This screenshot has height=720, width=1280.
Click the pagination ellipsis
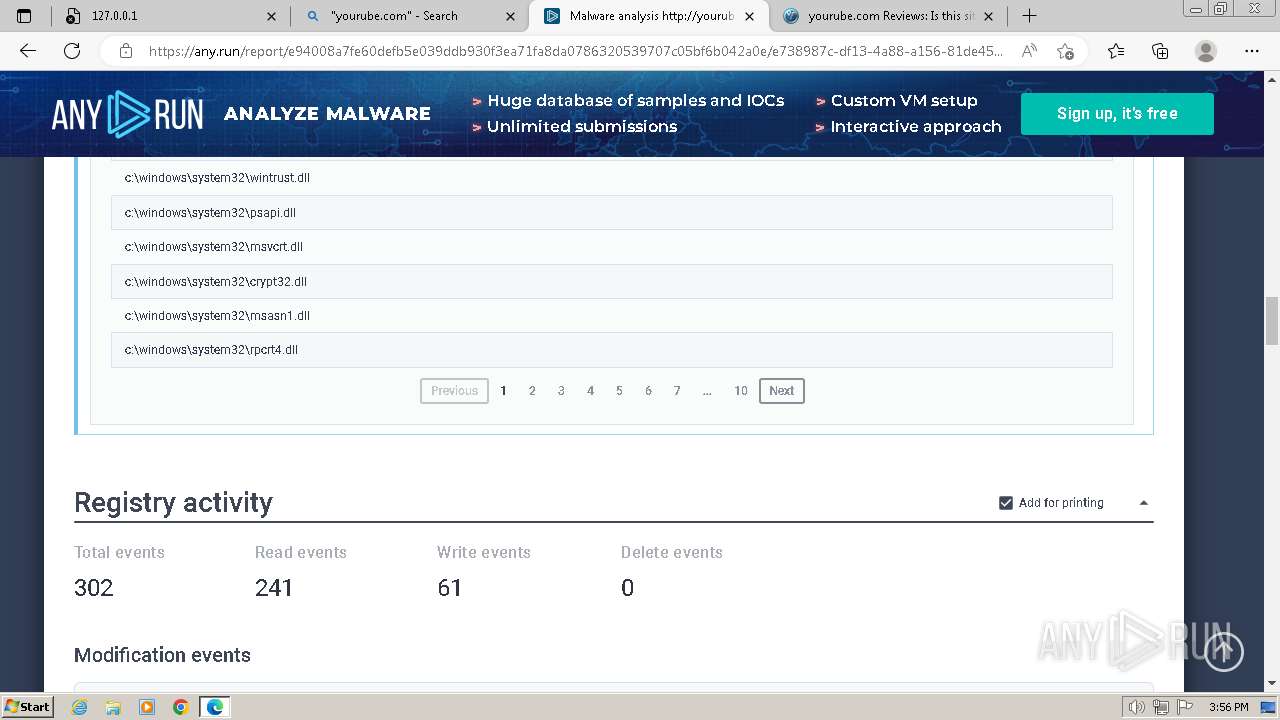(x=707, y=391)
